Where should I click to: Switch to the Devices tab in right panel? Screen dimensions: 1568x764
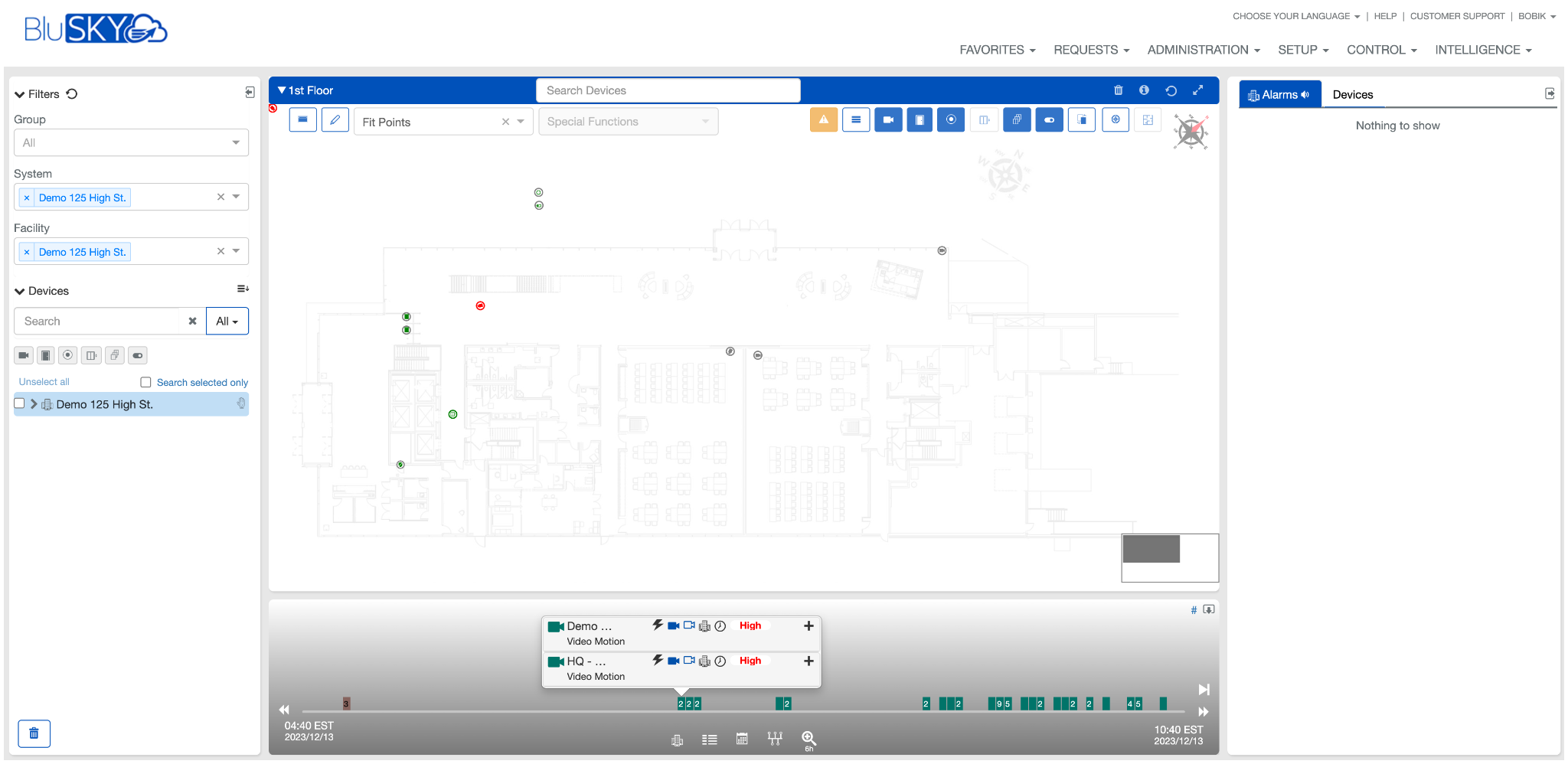tap(1352, 94)
